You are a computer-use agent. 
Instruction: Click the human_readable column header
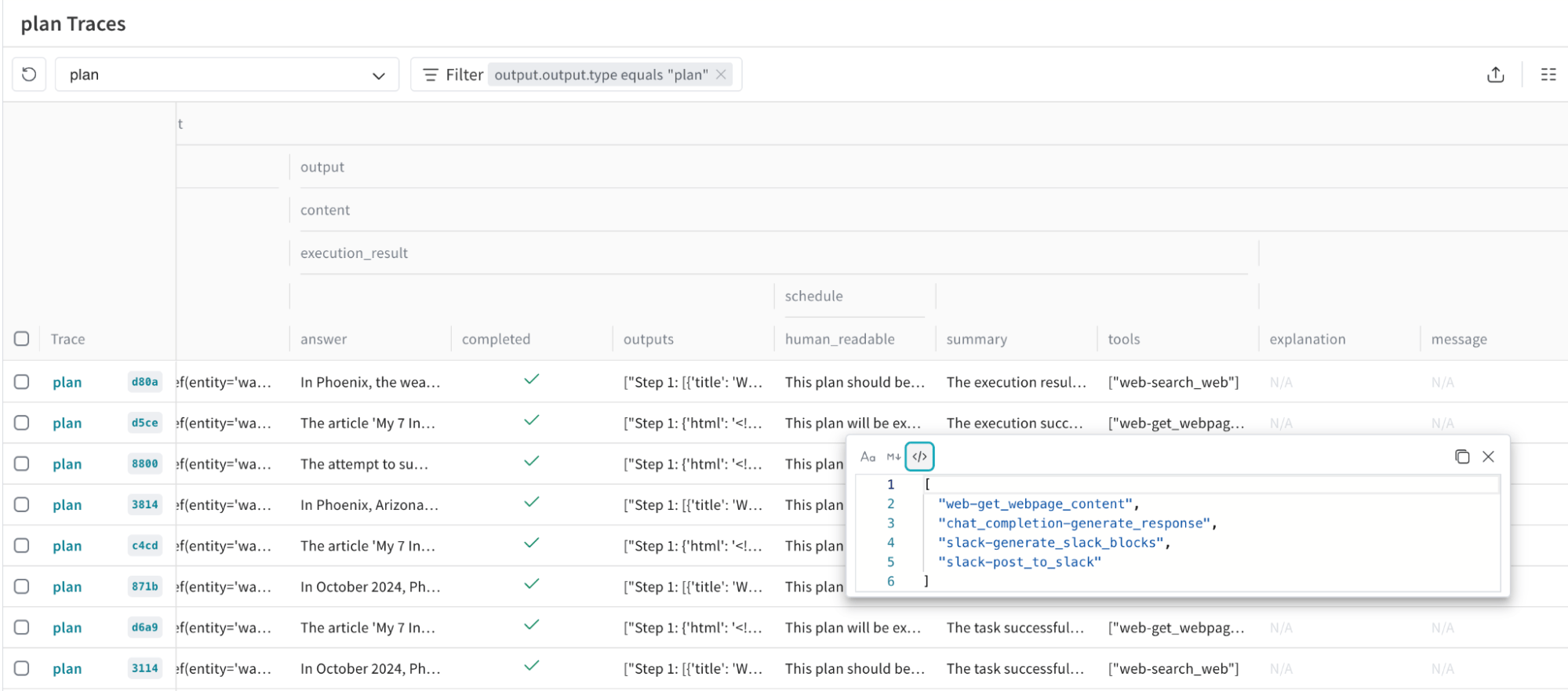(840, 339)
